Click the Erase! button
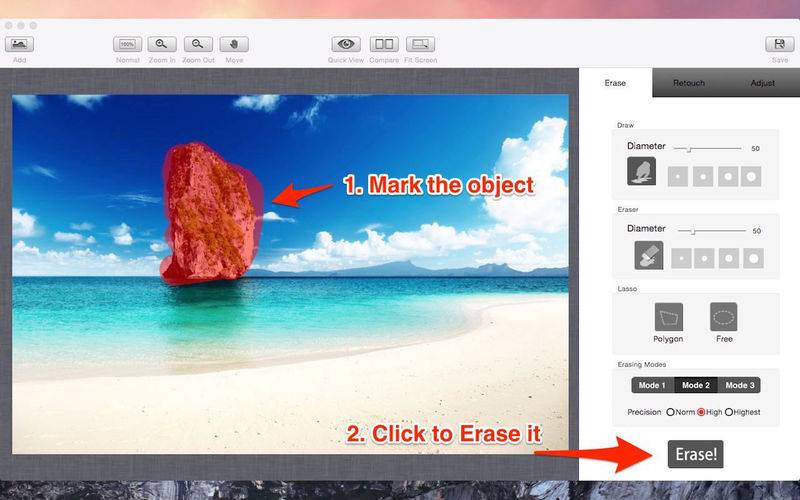This screenshot has height=500, width=800. click(695, 454)
